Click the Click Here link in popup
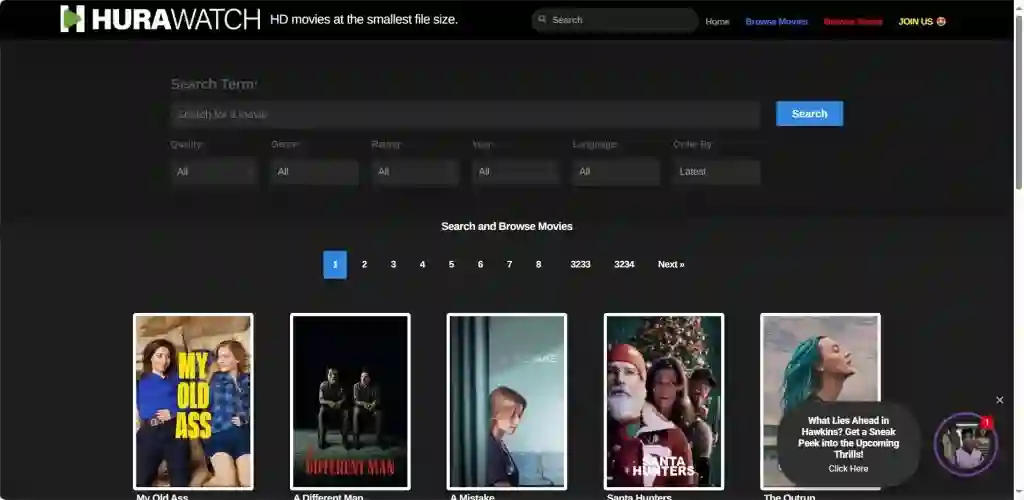 point(848,469)
